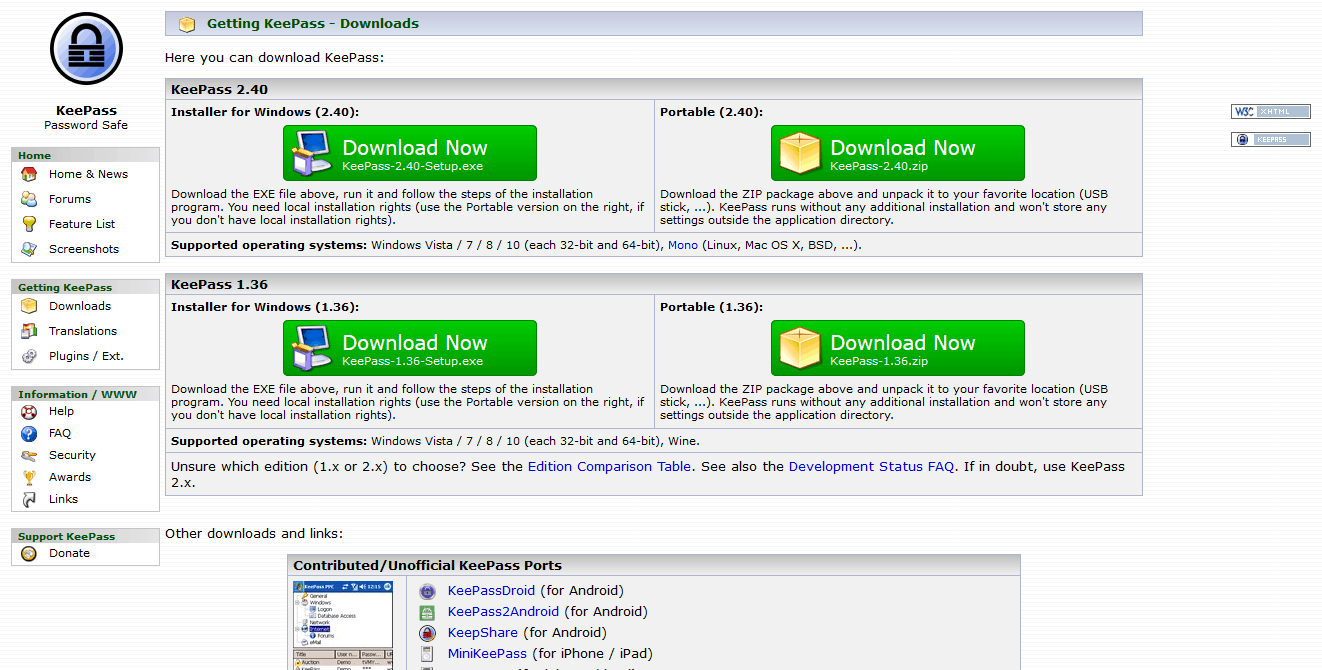Download KeePass-2.40-Setup.exe installer
Image resolution: width=1322 pixels, height=670 pixels.
coord(410,153)
